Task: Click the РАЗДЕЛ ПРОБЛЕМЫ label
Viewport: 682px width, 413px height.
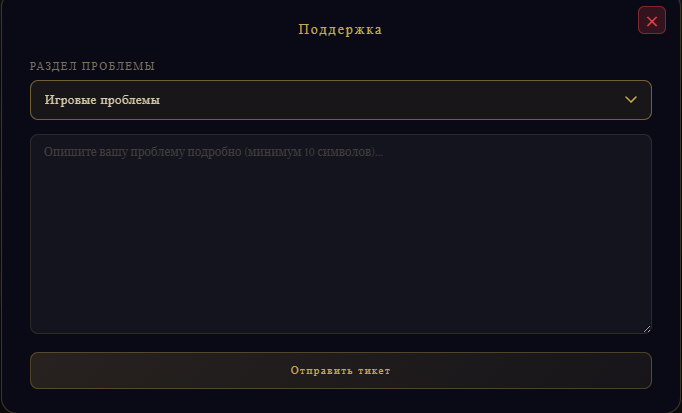Action: pyautogui.click(x=92, y=66)
